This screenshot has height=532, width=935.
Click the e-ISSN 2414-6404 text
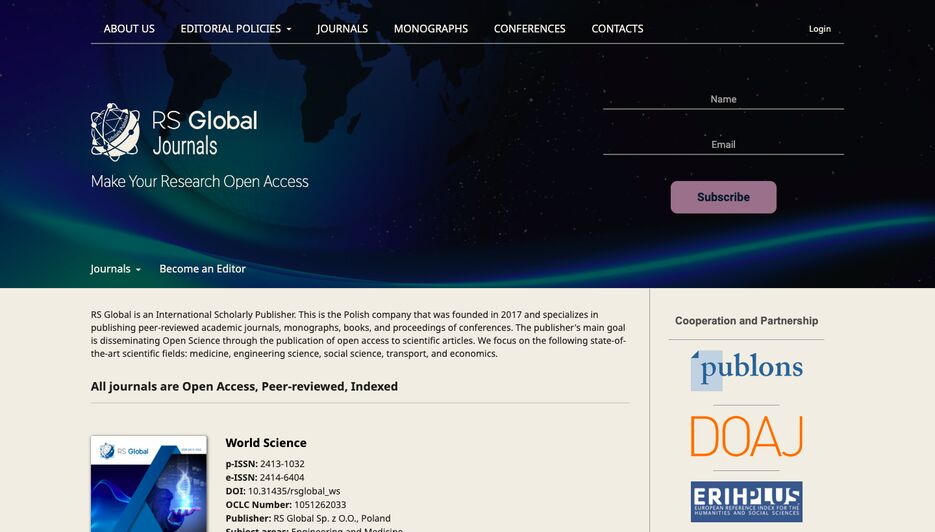click(265, 477)
